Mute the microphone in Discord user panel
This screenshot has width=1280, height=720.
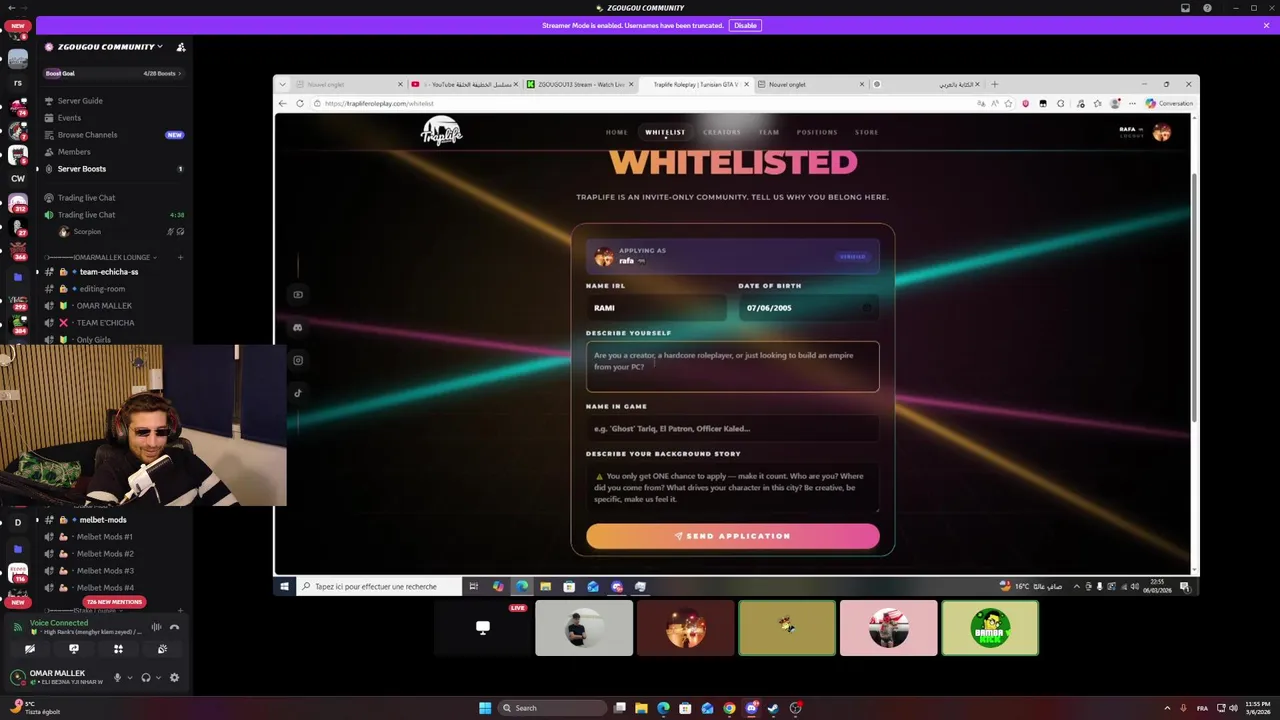tap(117, 677)
